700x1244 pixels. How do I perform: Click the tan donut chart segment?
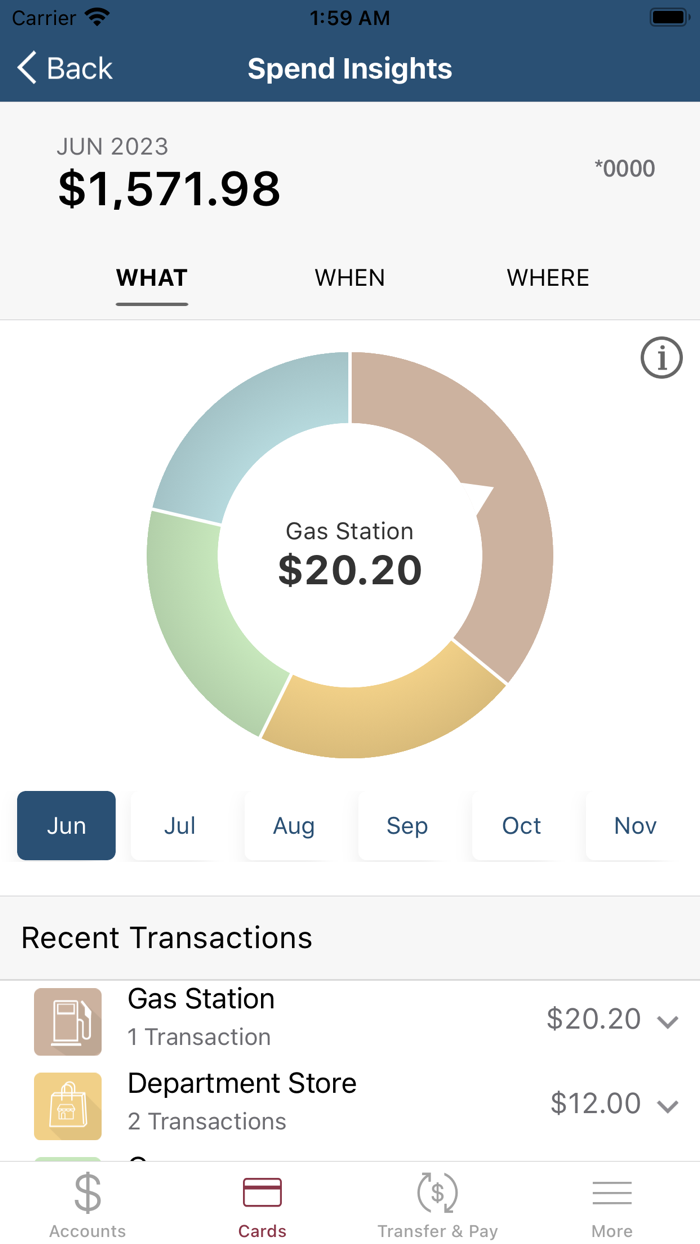coord(505,450)
